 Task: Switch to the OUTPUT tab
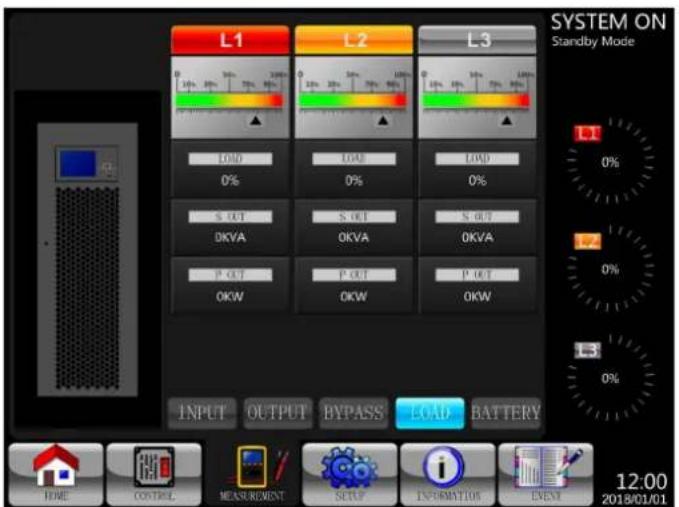(278, 413)
